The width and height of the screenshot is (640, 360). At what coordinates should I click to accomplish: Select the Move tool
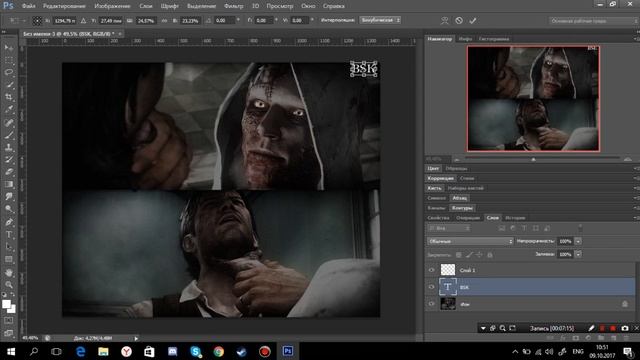9,48
